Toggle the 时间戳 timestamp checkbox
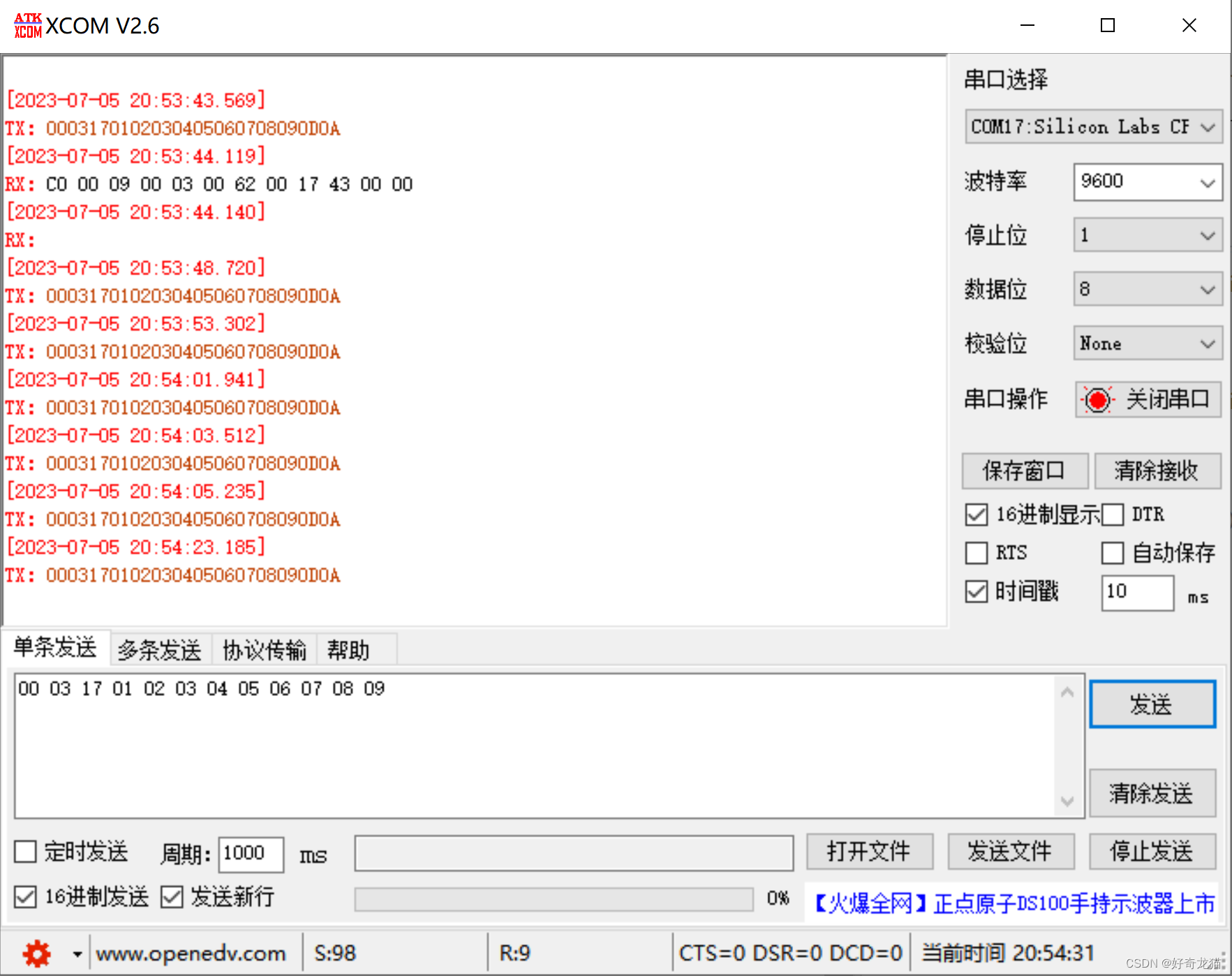 (977, 591)
